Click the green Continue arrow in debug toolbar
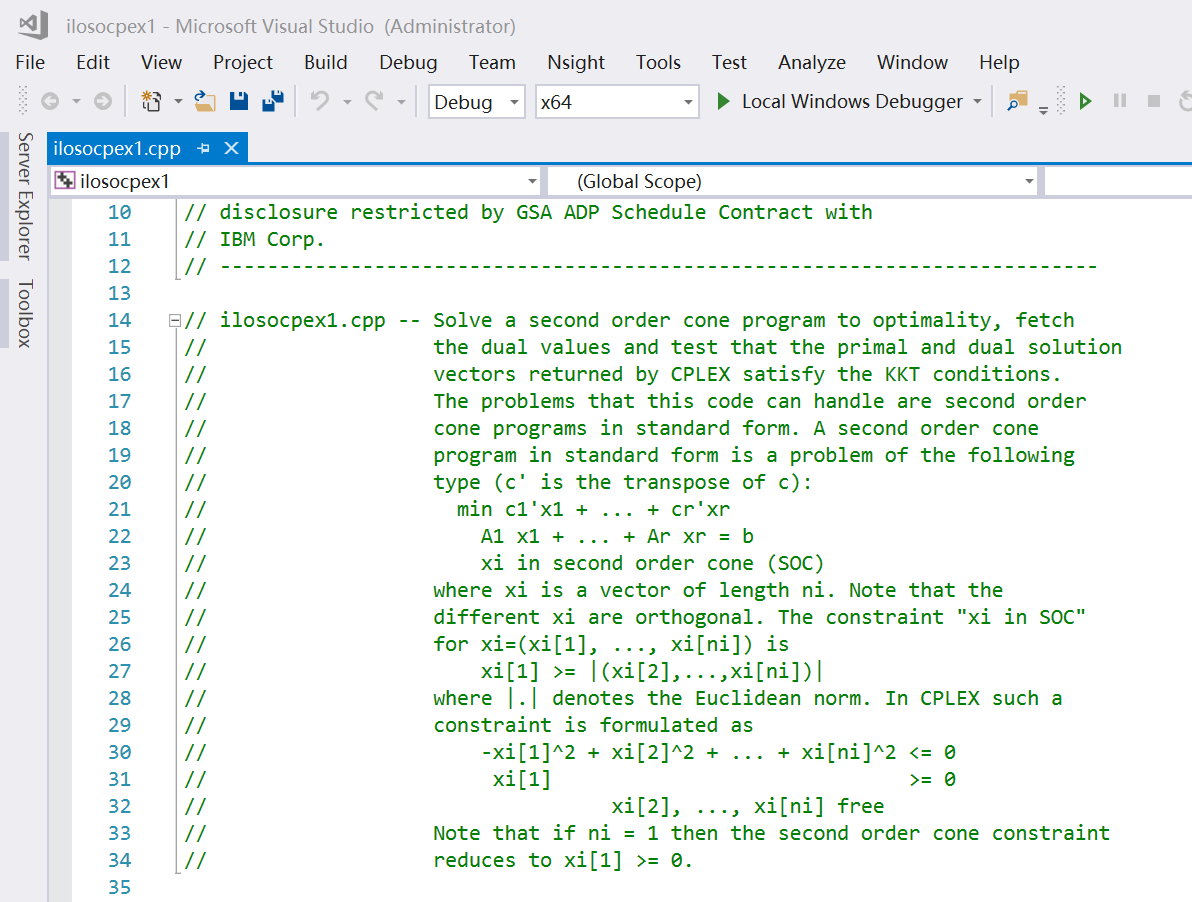Viewport: 1192px width, 902px height. [x=1086, y=101]
